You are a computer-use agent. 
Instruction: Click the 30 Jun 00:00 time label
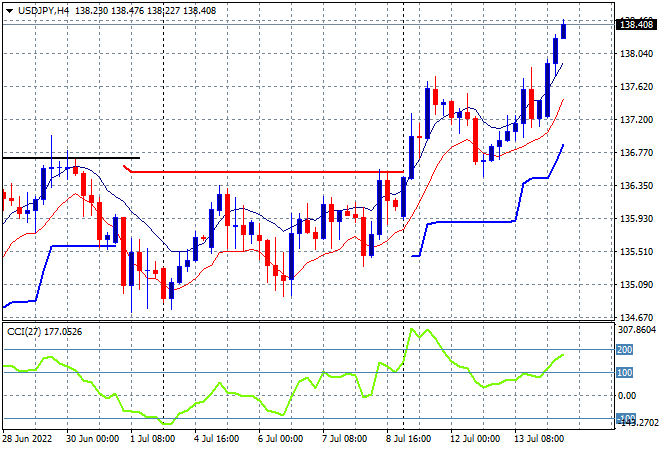pos(93,439)
